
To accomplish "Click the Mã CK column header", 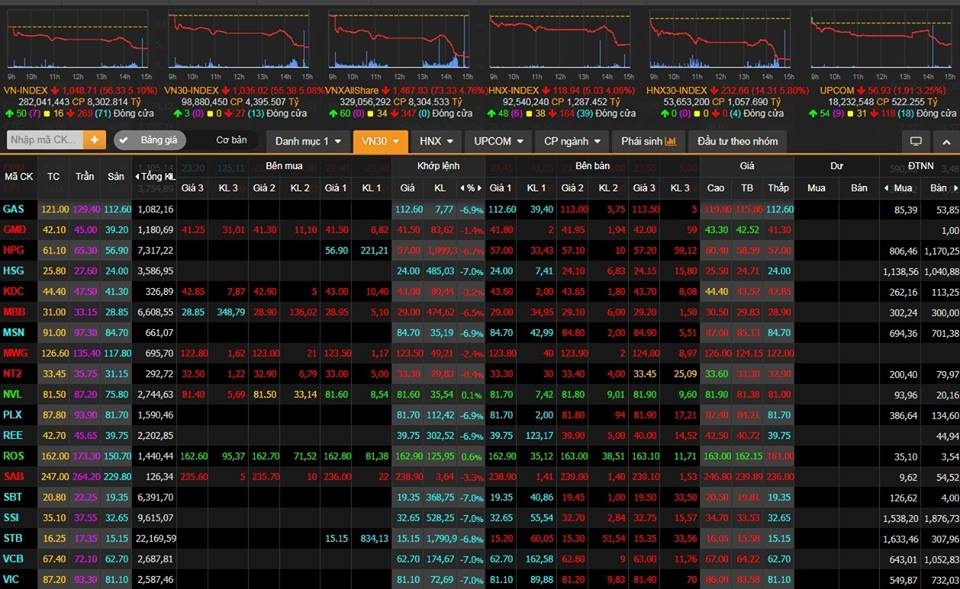I will coord(18,176).
